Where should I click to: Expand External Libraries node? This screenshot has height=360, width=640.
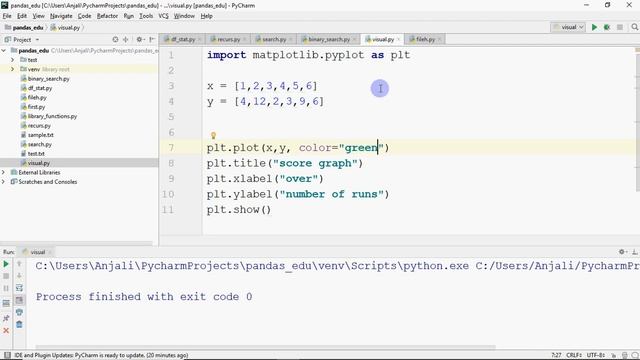click(x=4, y=173)
